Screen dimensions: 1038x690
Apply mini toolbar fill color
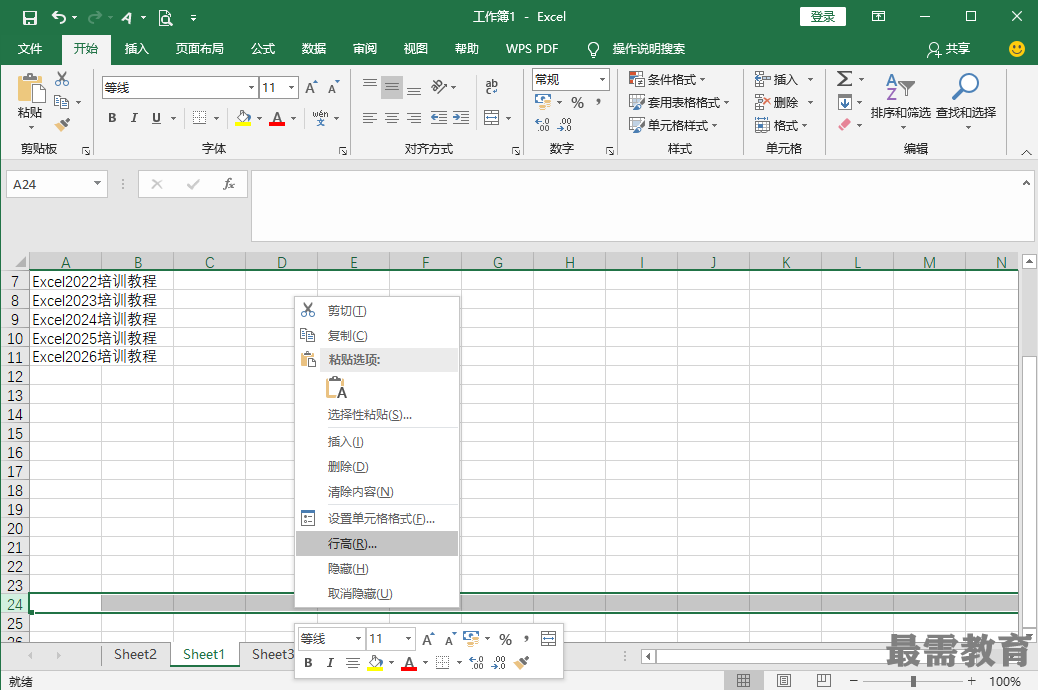(x=375, y=662)
